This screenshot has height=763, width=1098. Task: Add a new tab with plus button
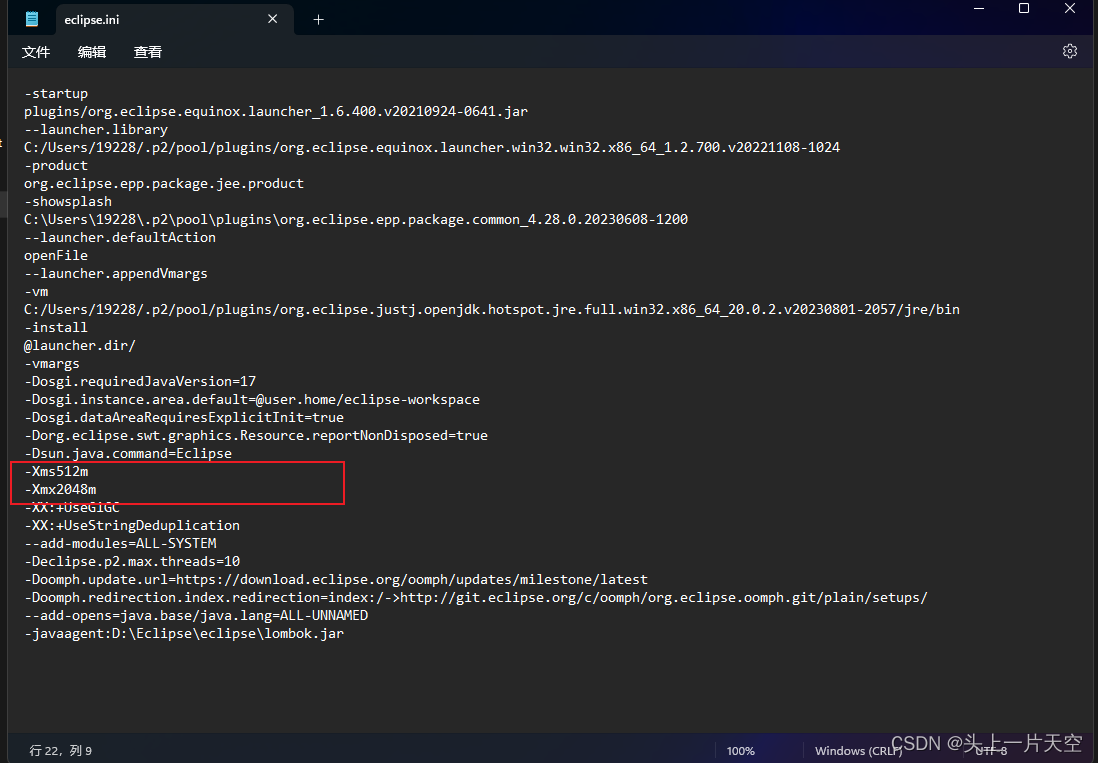tap(319, 20)
